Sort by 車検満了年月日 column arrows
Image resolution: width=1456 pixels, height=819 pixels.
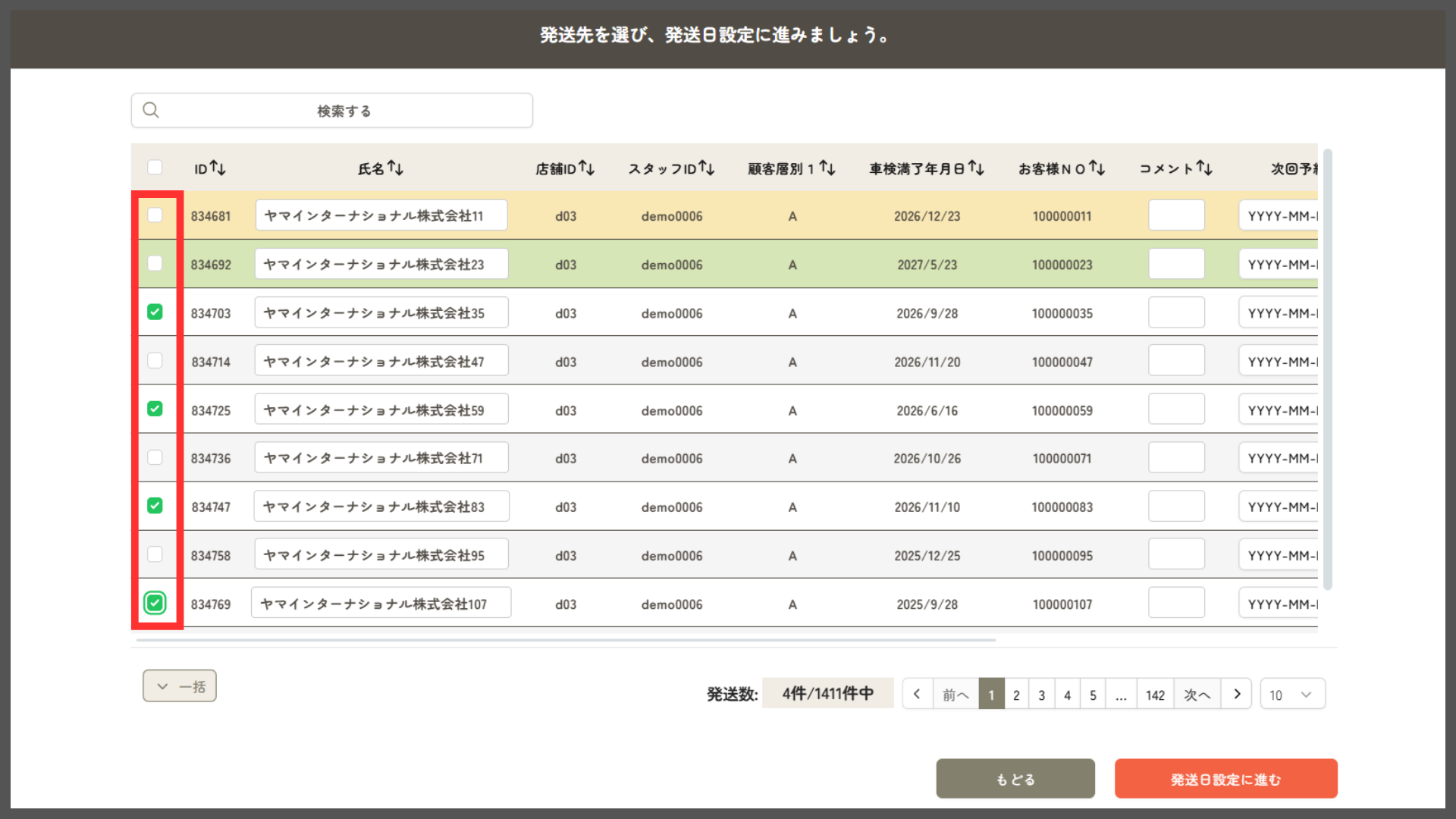976,168
